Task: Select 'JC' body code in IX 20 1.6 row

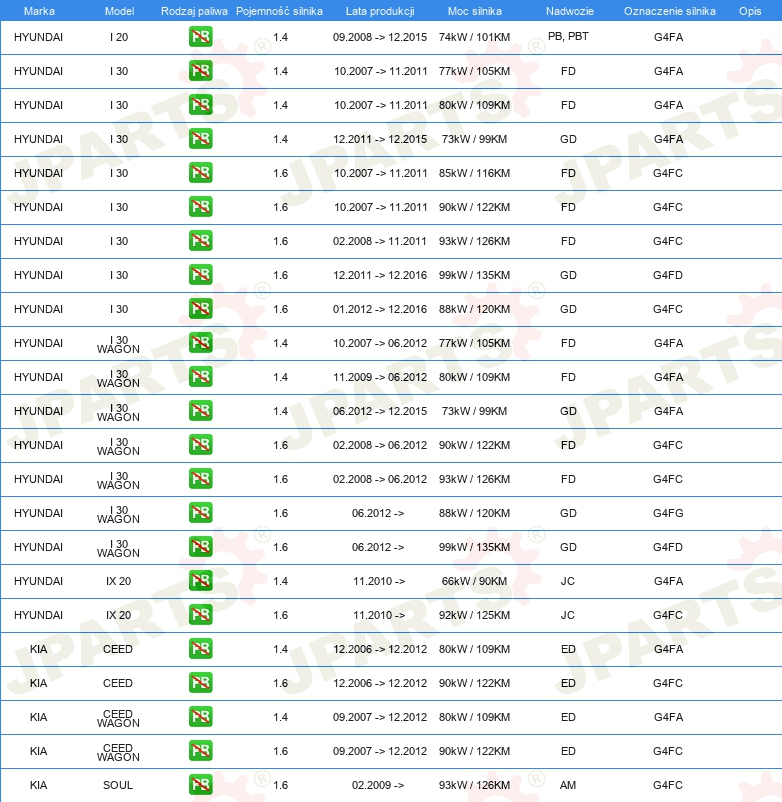Action: (x=568, y=615)
